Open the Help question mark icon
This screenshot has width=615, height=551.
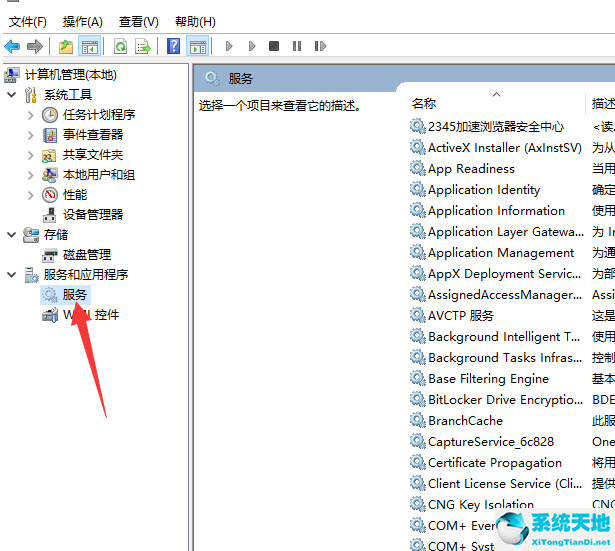pyautogui.click(x=173, y=46)
